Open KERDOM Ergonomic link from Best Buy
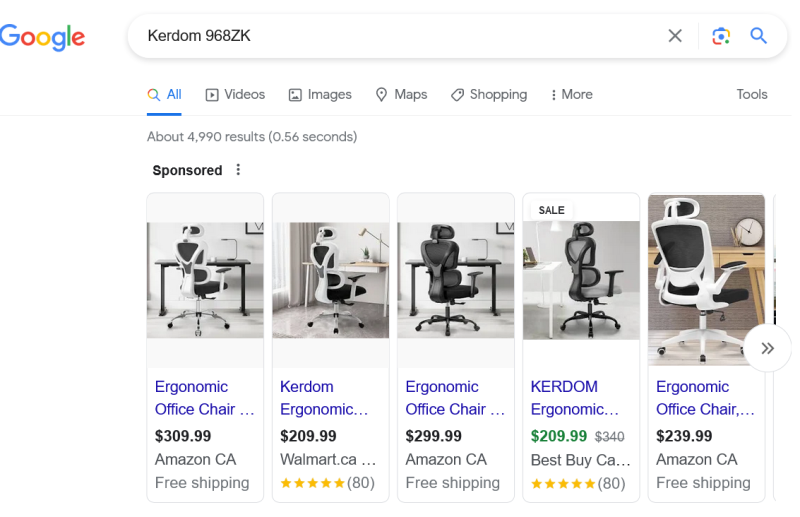This screenshot has height=517, width=800. pyautogui.click(x=574, y=398)
